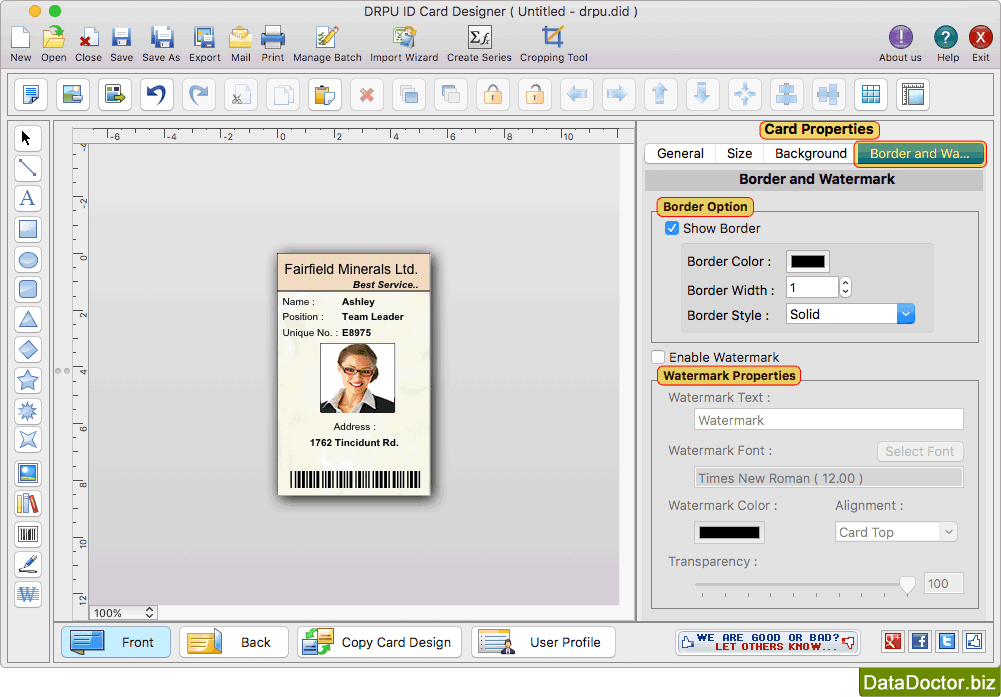Click the Manage Batch icon
The image size is (1001, 697).
327,38
